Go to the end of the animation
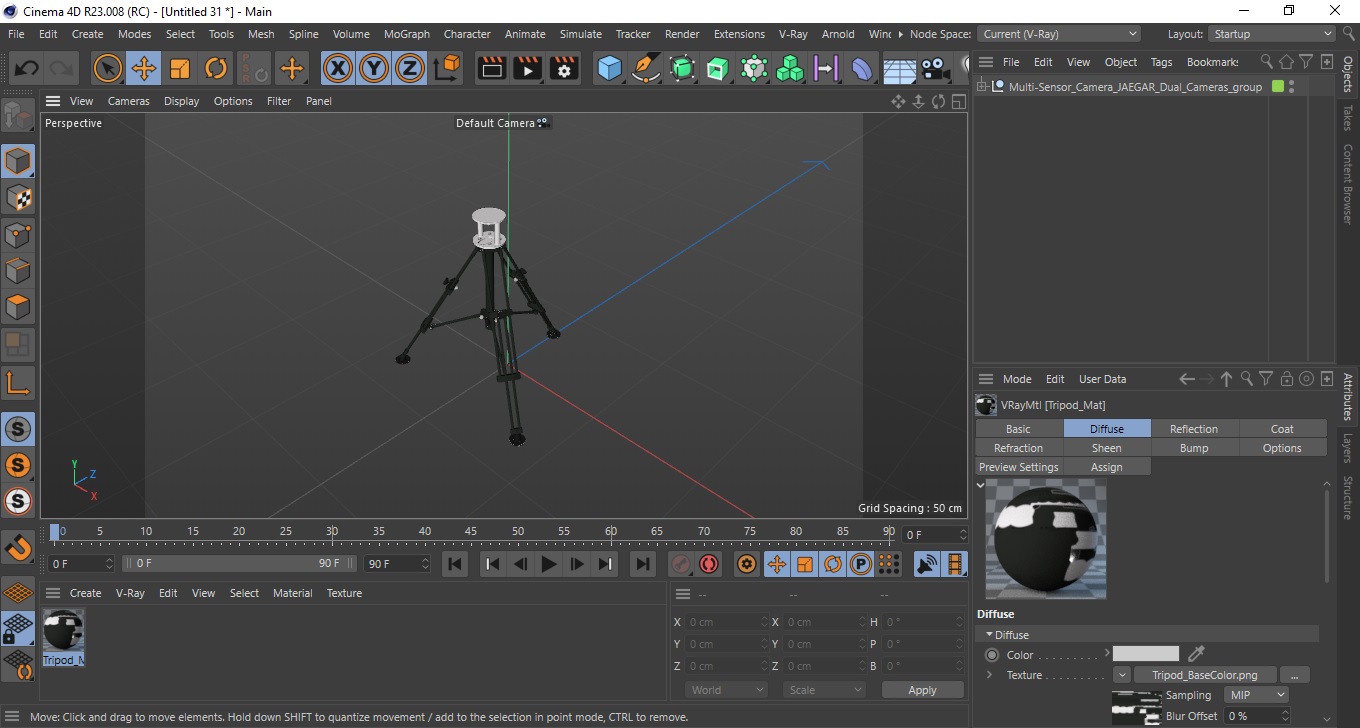Screen dimensions: 1360x728 pos(643,564)
